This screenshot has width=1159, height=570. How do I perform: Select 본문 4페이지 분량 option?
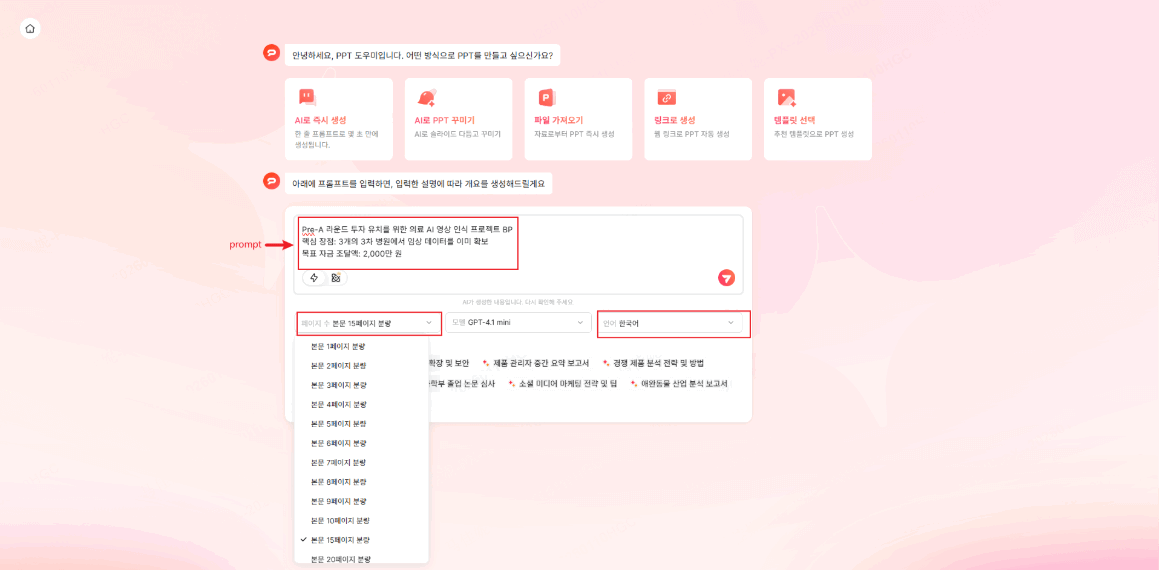pyautogui.click(x=361, y=404)
